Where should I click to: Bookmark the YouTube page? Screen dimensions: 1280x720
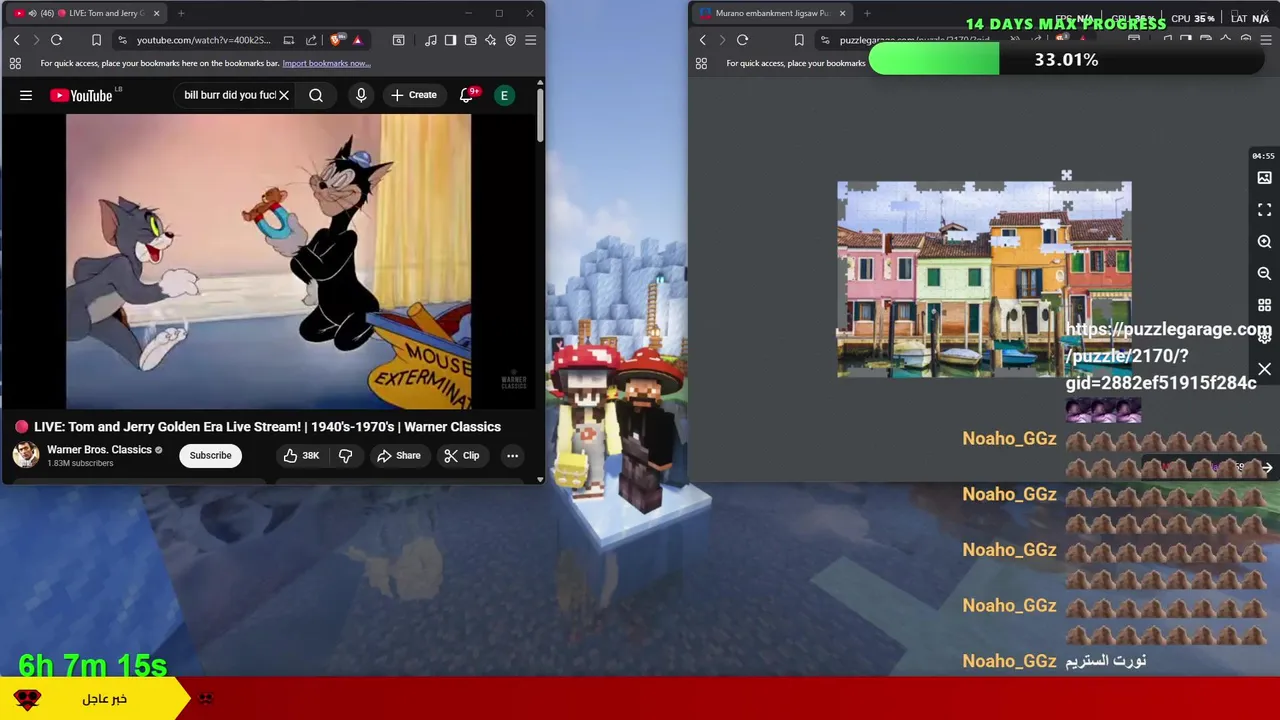96,40
